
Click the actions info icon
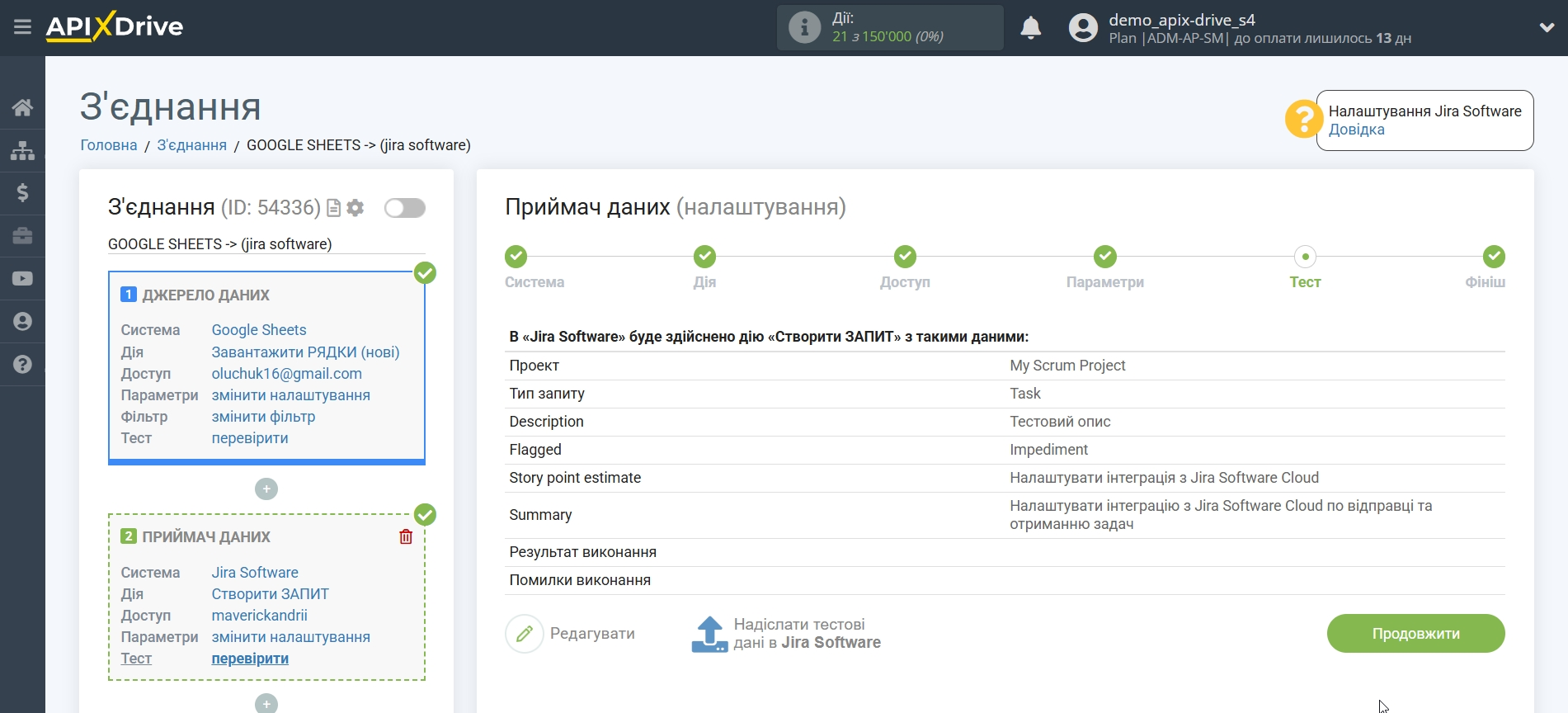(x=804, y=27)
